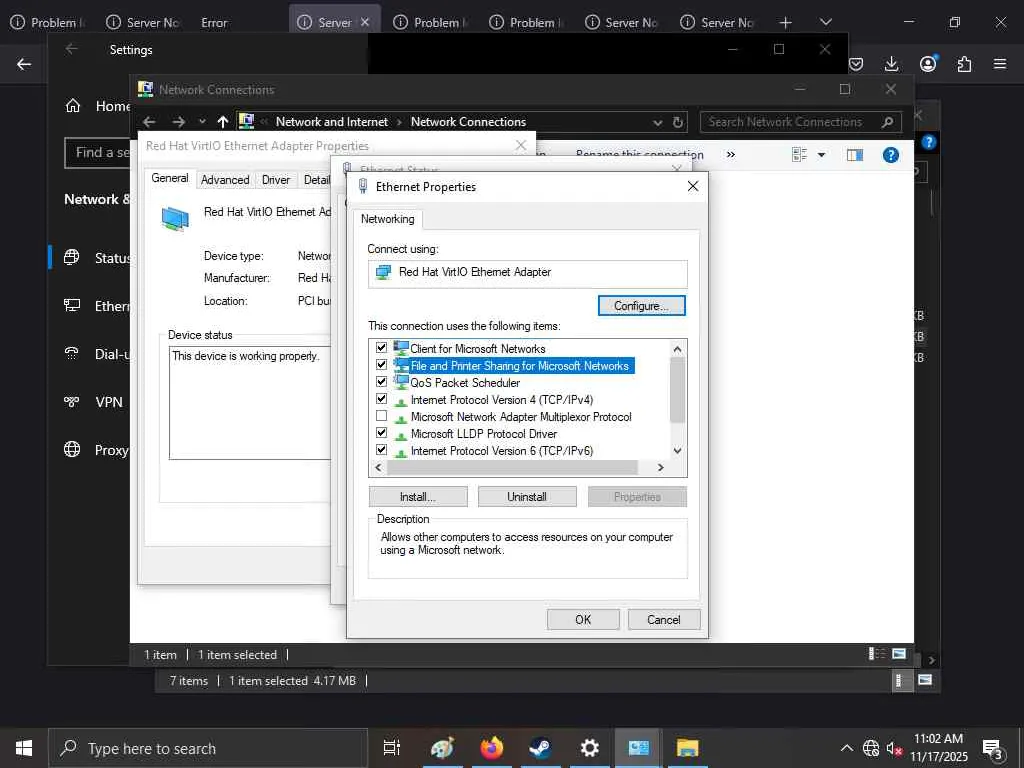Open recent locations dropdown in Network Connections
This screenshot has height=768, width=1024.
point(202,122)
